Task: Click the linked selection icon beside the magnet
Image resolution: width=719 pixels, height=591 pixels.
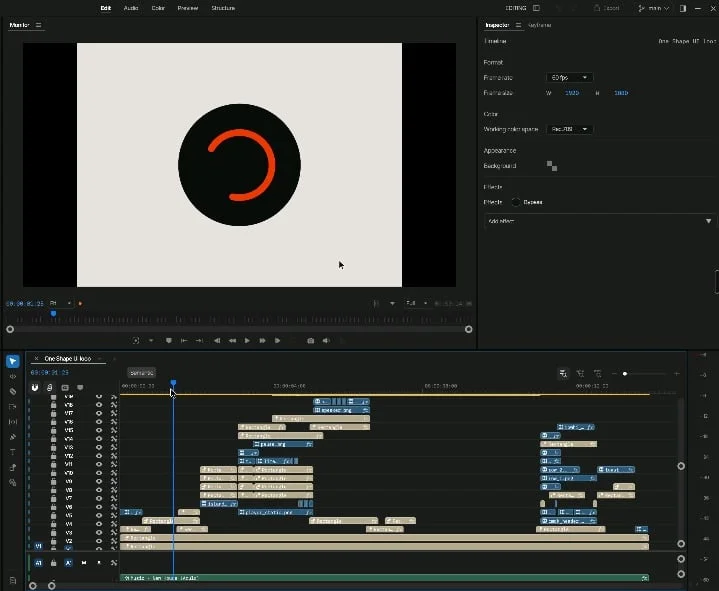Action: (50, 387)
